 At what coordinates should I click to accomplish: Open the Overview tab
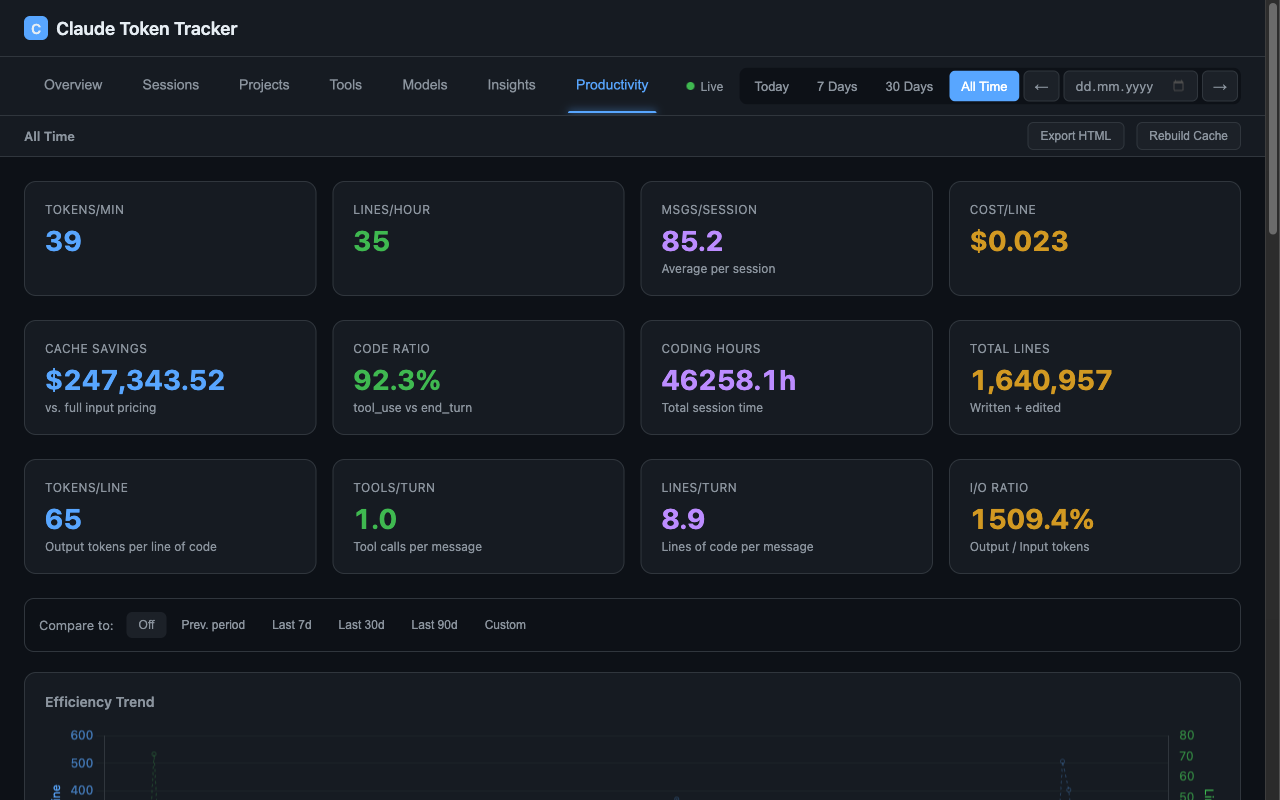pyautogui.click(x=73, y=85)
